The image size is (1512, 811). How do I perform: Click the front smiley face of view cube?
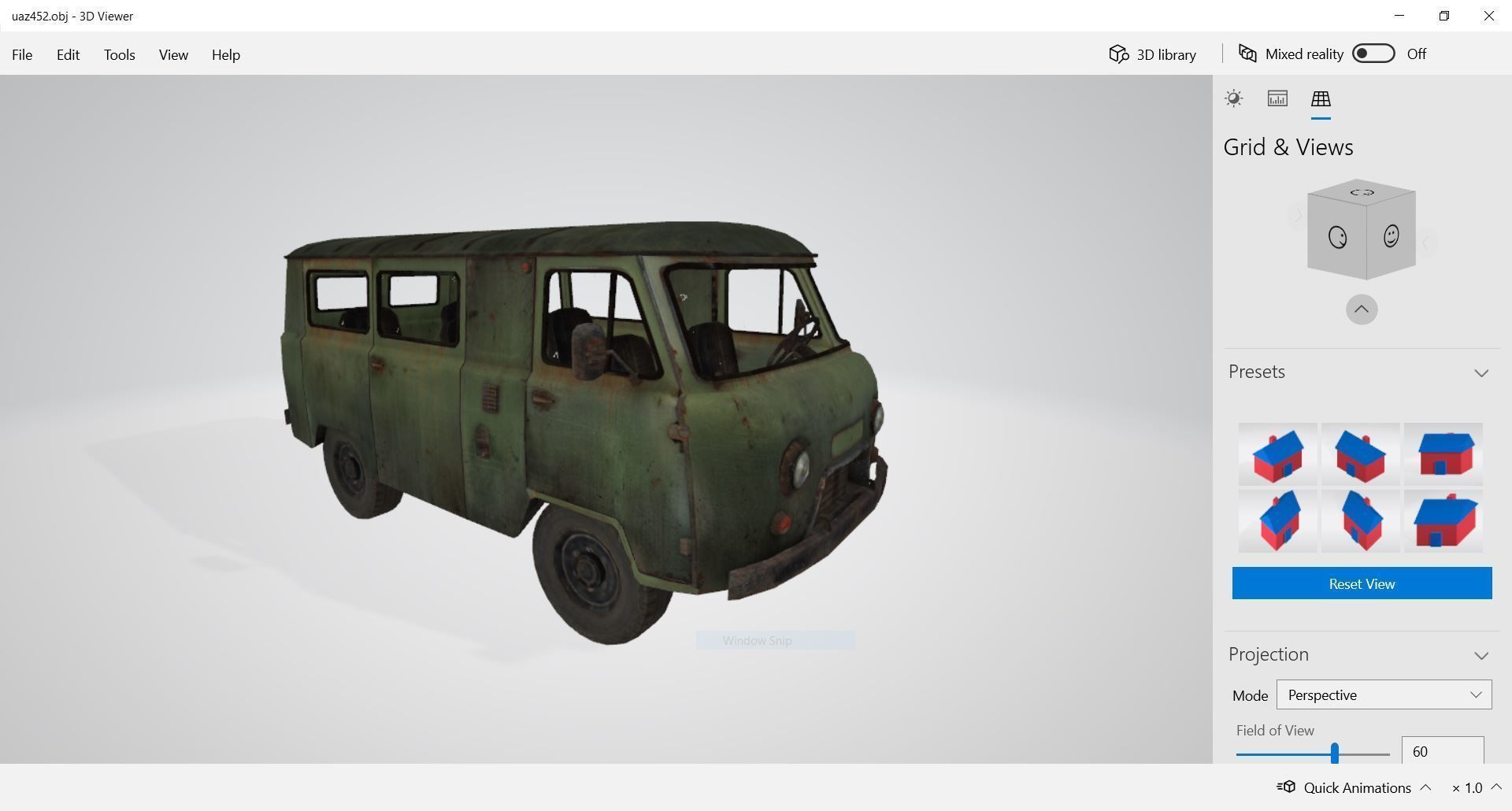(x=1391, y=236)
